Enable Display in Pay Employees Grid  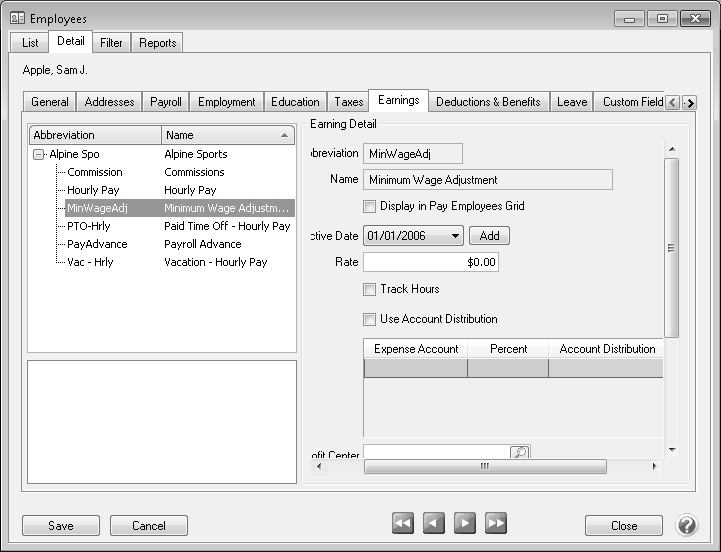[x=370, y=206]
